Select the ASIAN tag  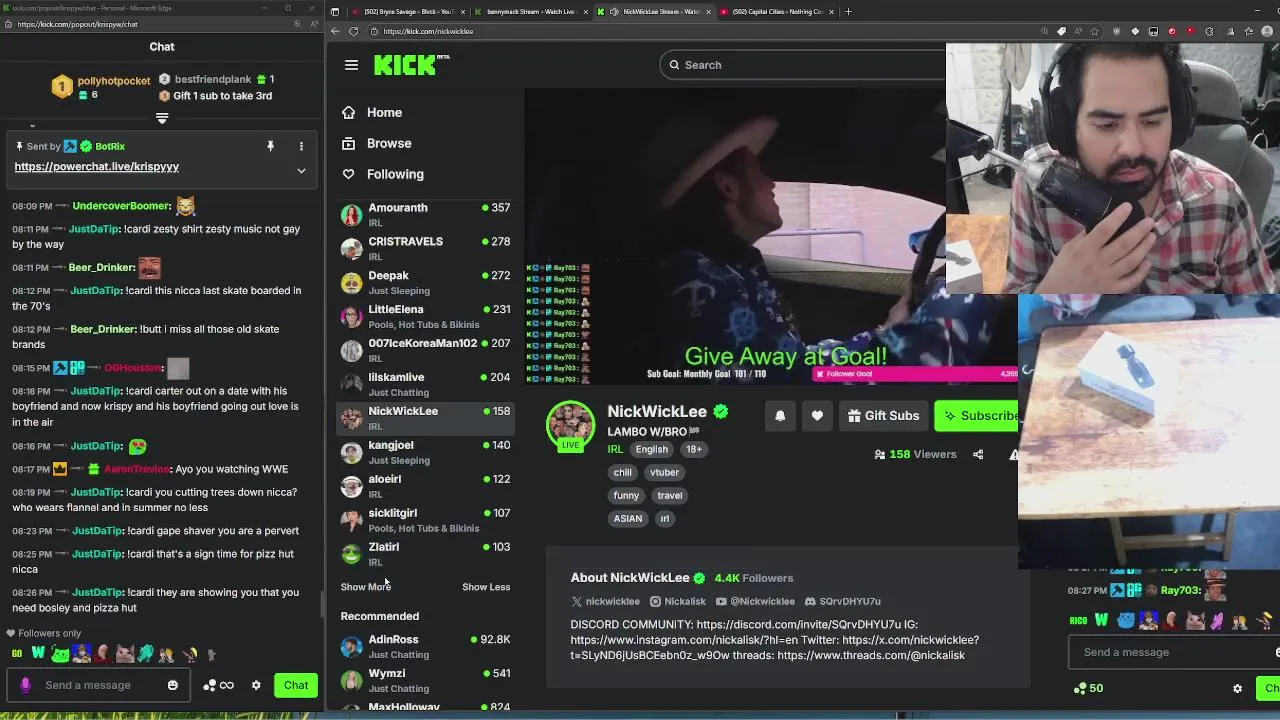(628, 518)
